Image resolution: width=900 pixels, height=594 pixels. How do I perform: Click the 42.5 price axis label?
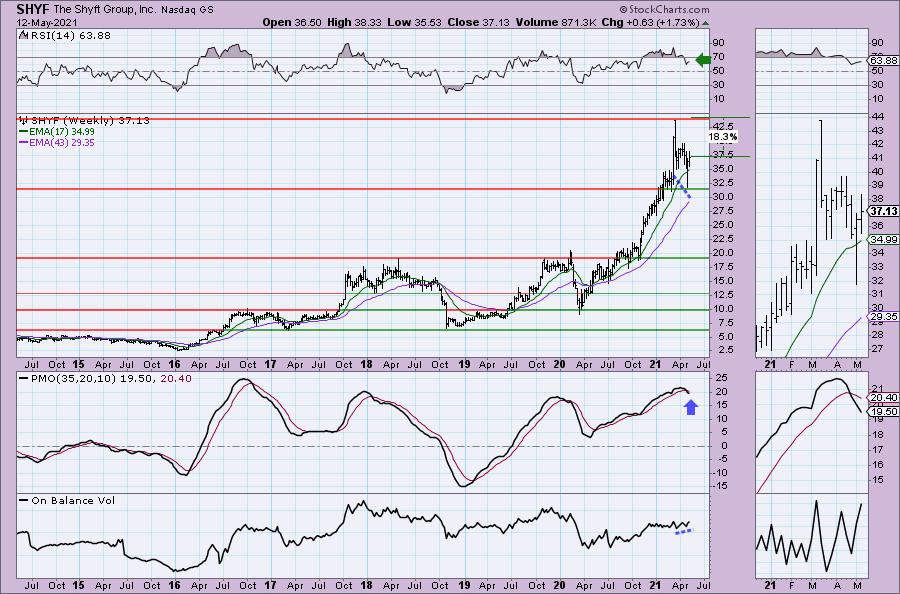click(x=722, y=126)
